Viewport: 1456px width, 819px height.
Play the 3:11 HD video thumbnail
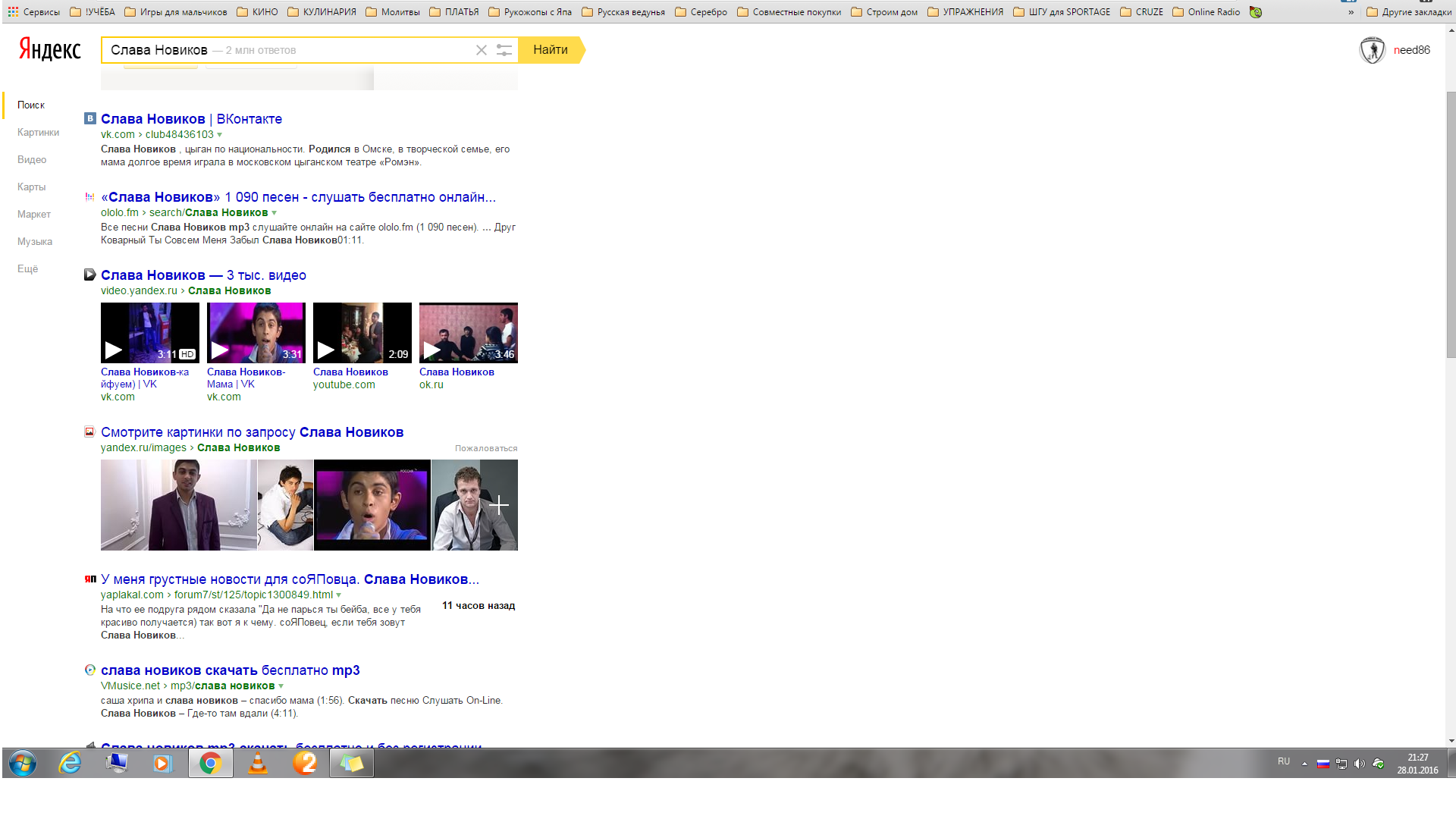150,333
